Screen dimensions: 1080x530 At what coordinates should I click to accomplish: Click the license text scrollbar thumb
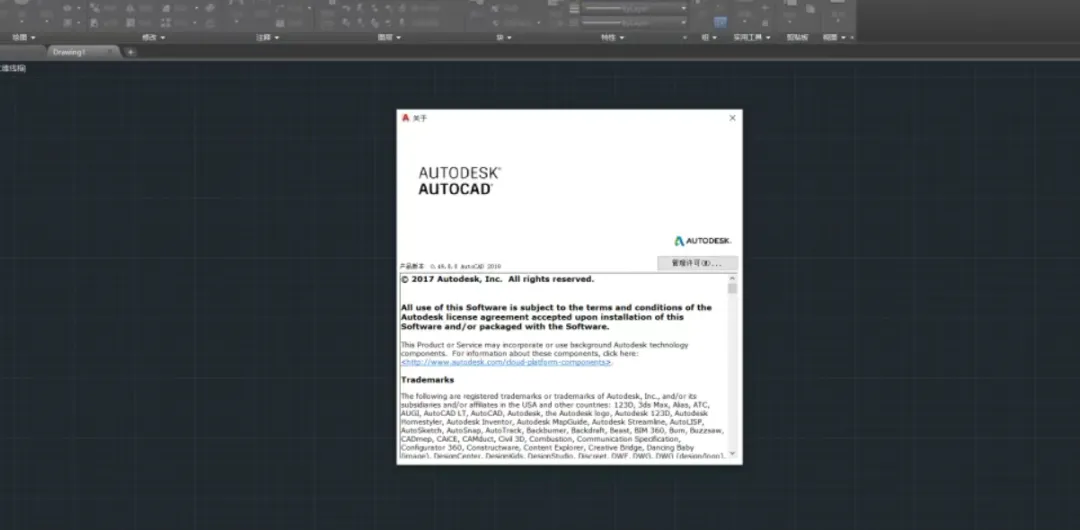tap(732, 288)
